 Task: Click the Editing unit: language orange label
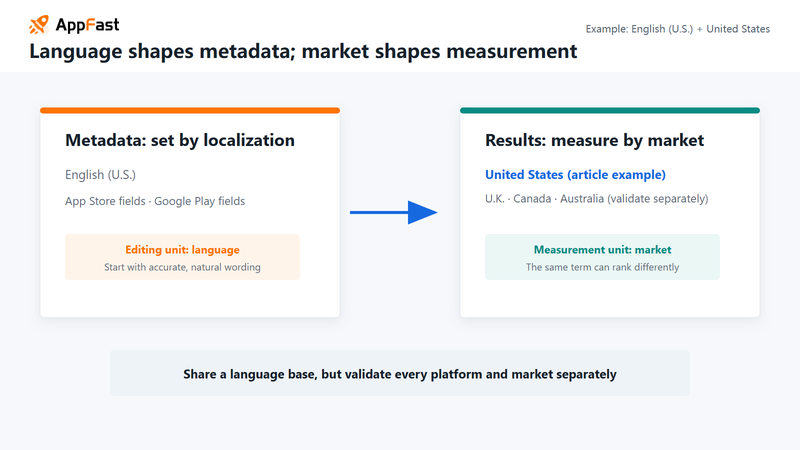click(x=182, y=249)
